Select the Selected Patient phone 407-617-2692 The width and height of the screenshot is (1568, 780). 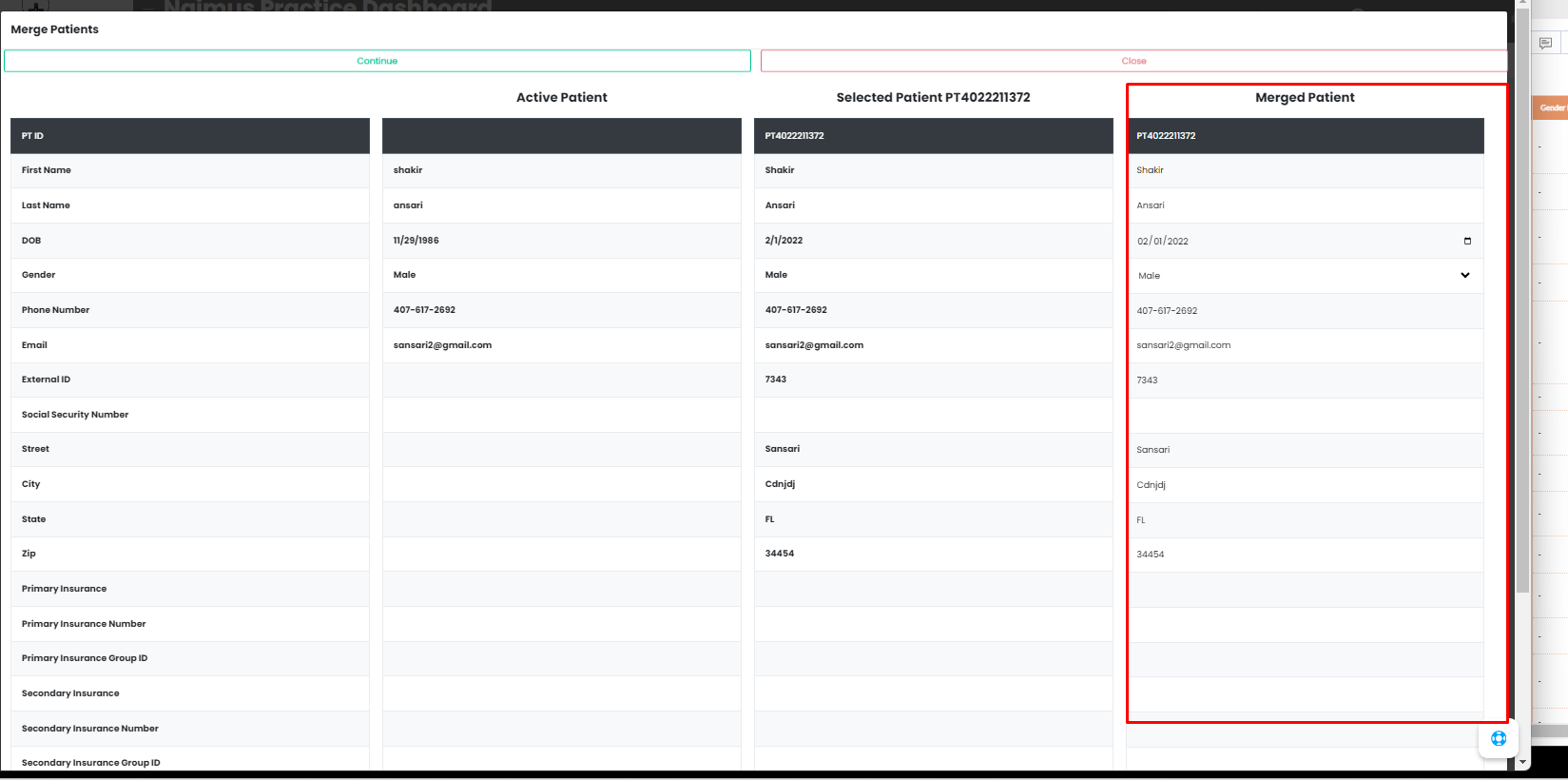point(796,310)
